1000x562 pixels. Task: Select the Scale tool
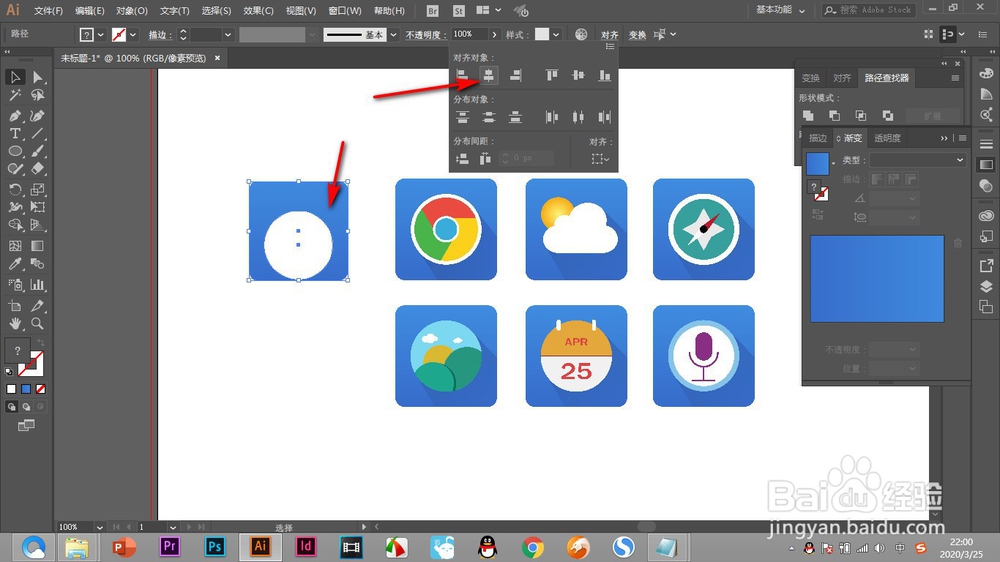38,189
